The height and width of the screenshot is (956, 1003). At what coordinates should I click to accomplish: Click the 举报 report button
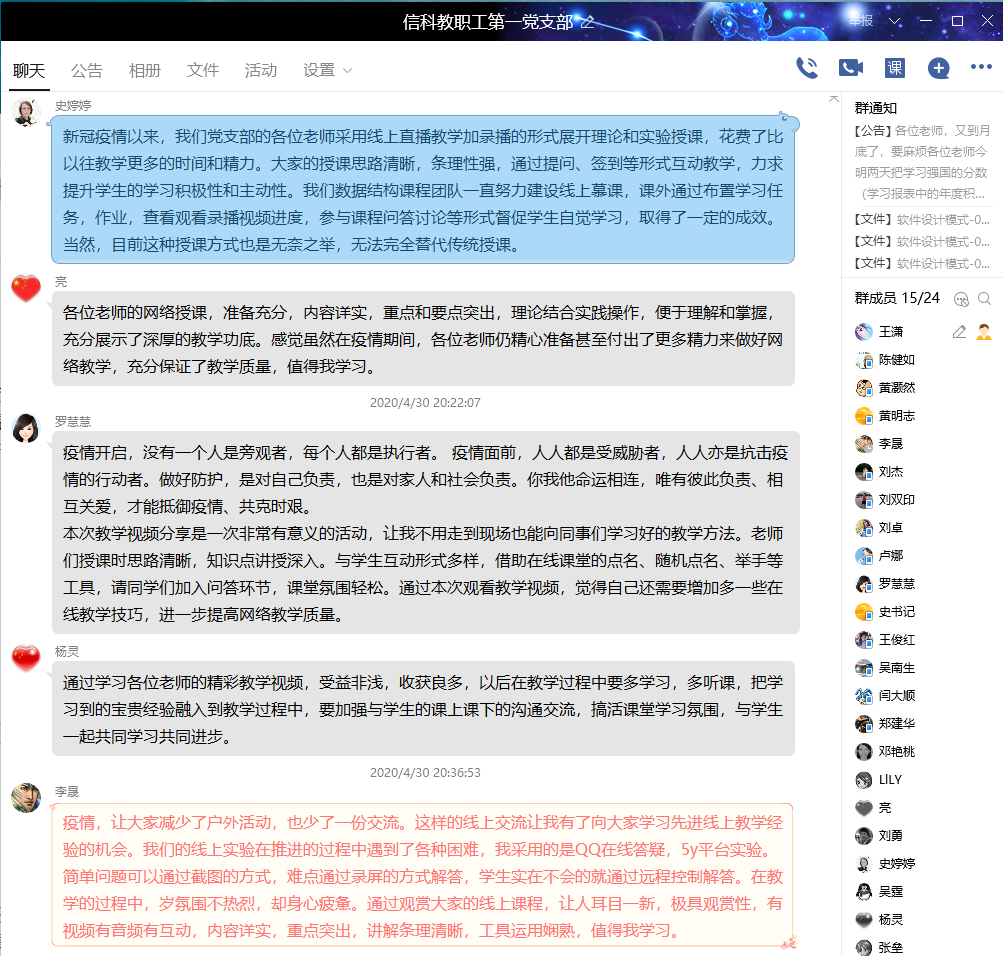pos(861,21)
